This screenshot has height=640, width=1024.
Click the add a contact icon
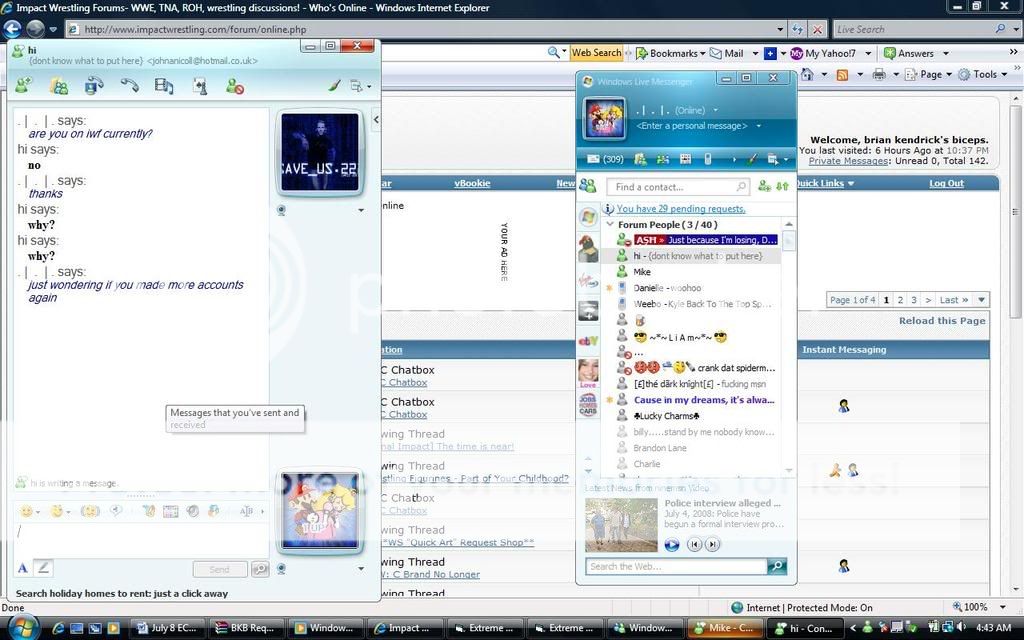pos(765,187)
